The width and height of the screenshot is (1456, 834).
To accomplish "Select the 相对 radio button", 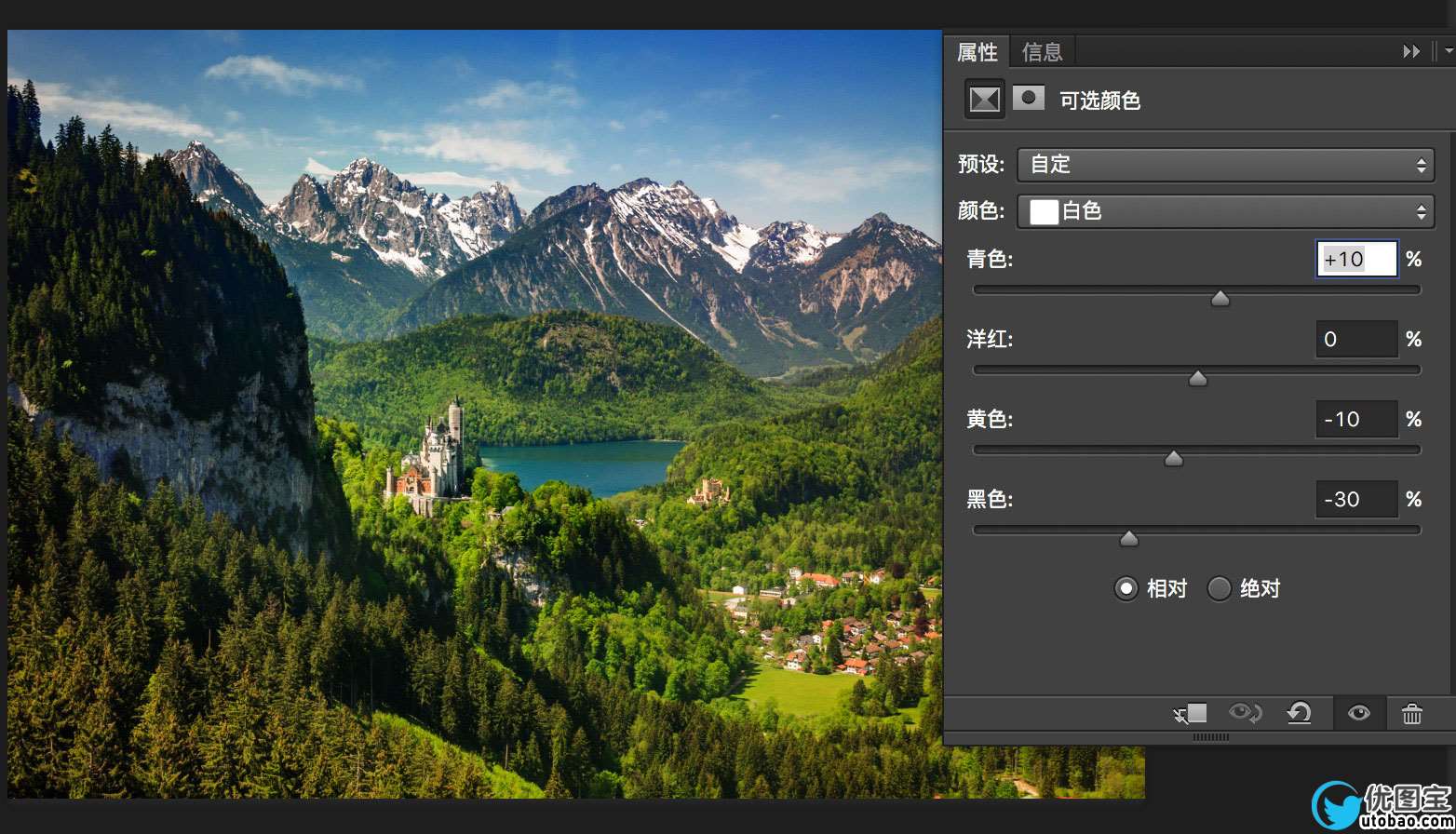I will click(1126, 588).
